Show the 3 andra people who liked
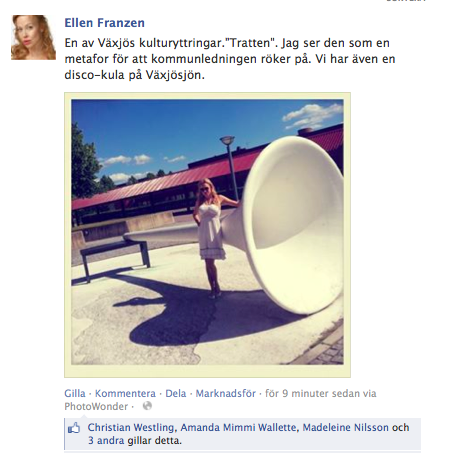Image resolution: width=450 pixels, height=453 pixels. click(106, 441)
